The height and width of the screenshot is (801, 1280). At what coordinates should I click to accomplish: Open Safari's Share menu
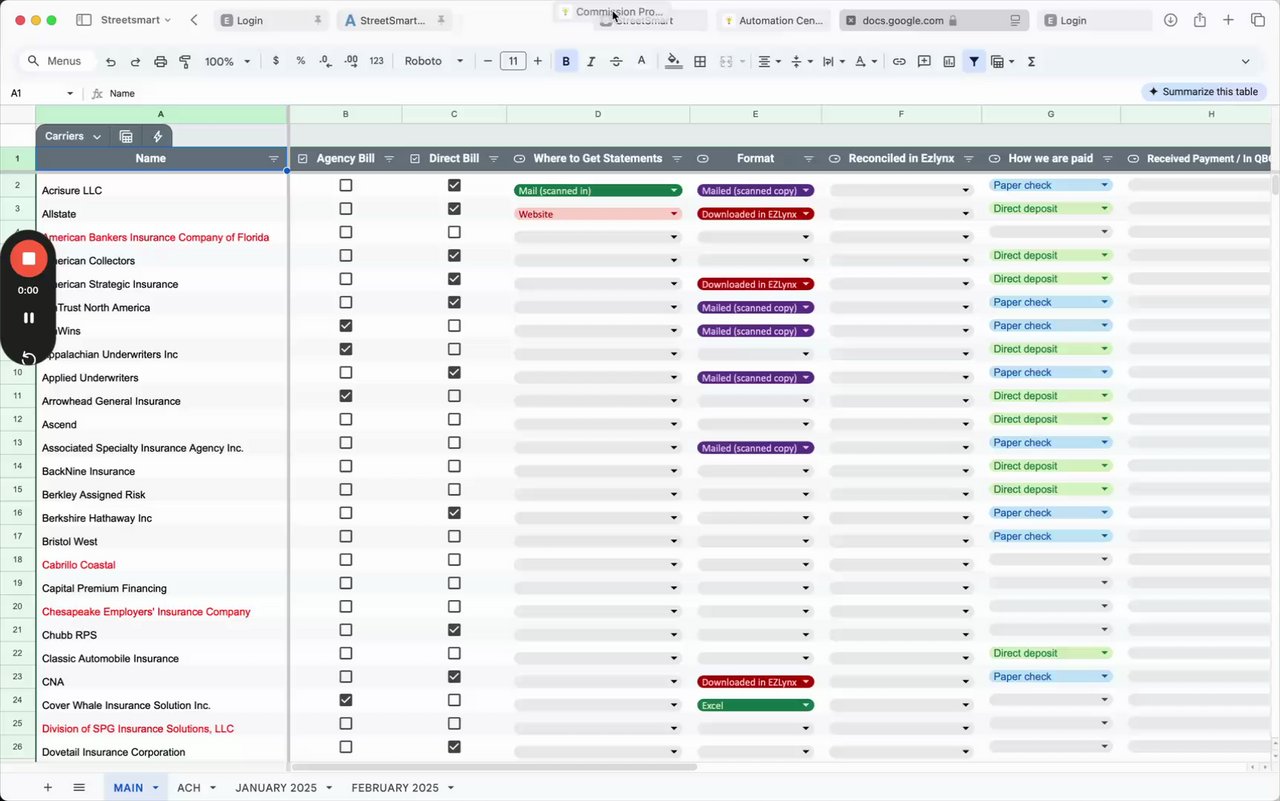pos(1199,20)
